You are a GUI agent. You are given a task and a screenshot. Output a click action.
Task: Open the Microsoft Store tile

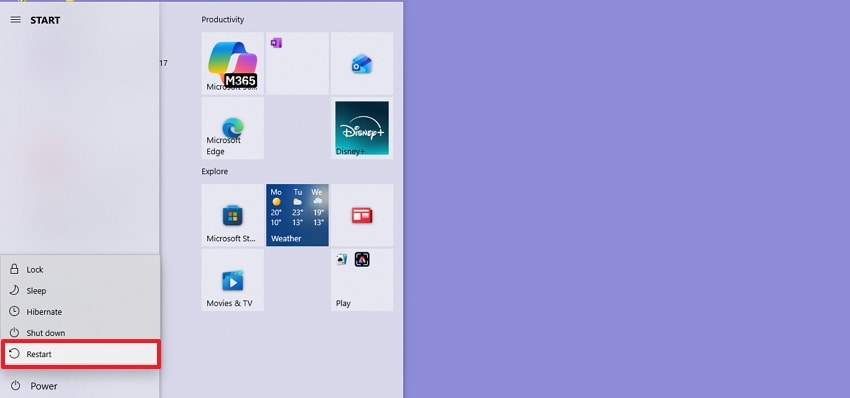233,215
